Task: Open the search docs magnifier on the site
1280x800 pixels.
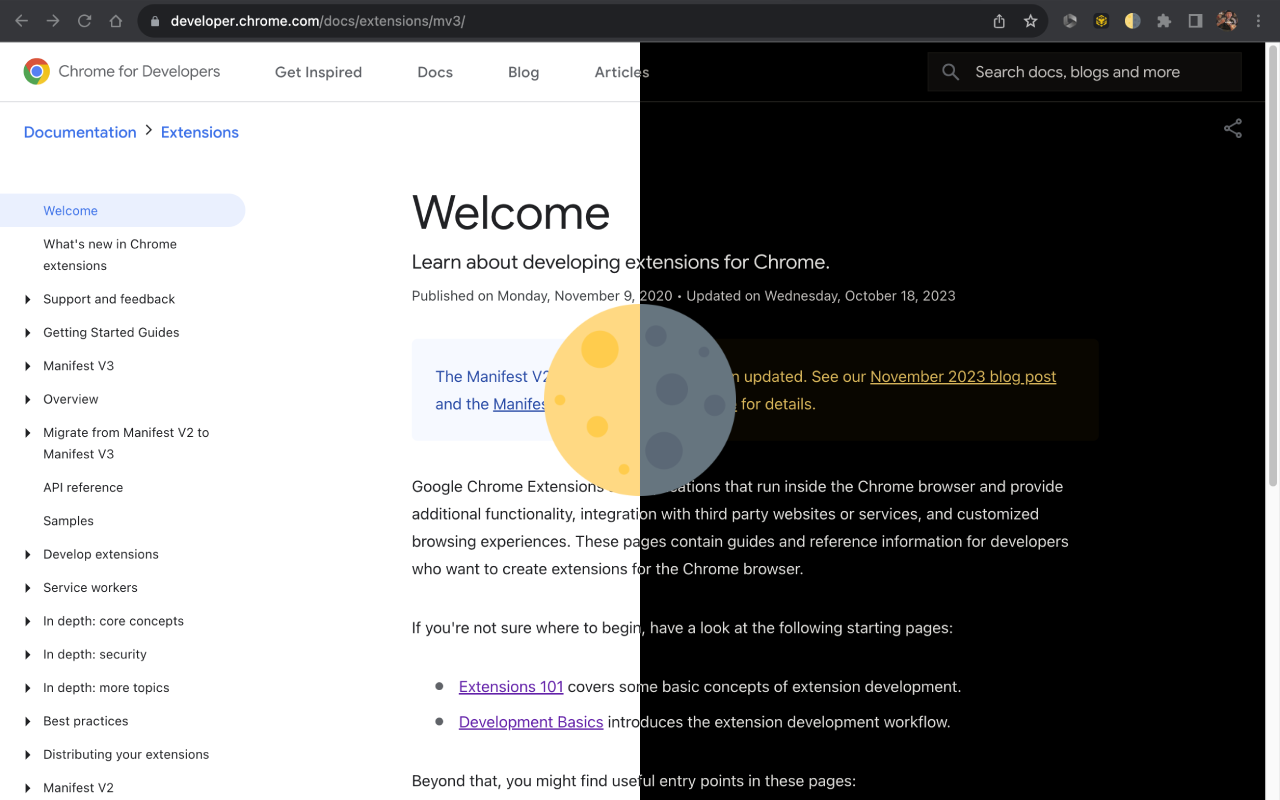Action: [949, 71]
